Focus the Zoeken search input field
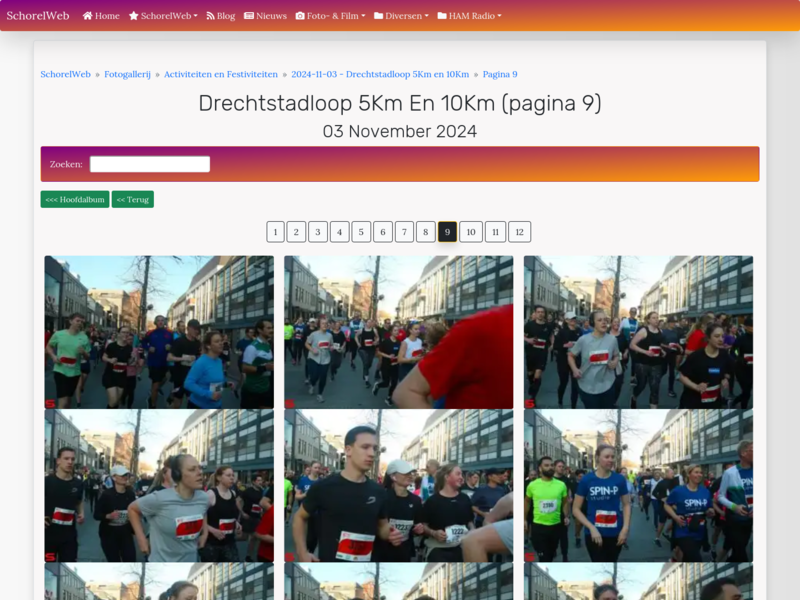800x600 pixels. point(150,164)
